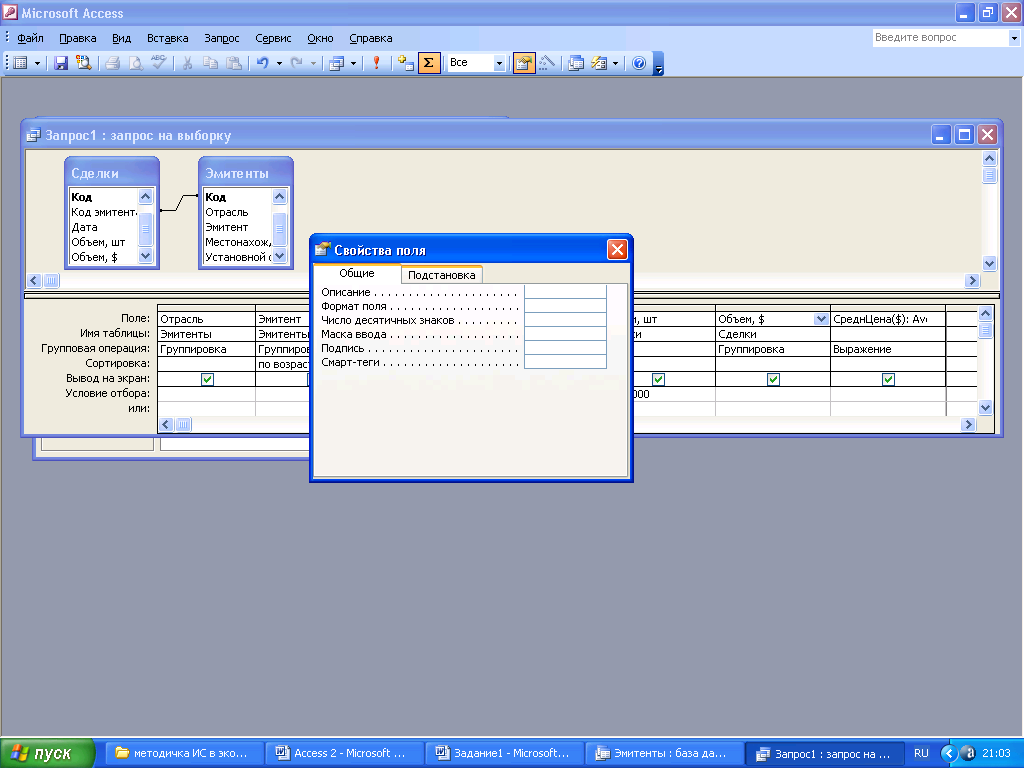Toggle the display checkbox under СреднЦена($) column

point(888,379)
